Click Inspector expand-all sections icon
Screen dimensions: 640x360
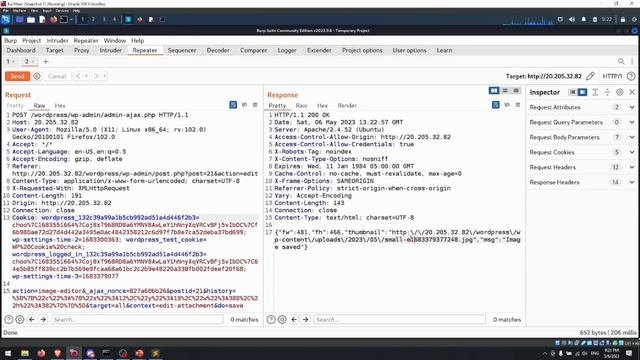click(x=595, y=92)
